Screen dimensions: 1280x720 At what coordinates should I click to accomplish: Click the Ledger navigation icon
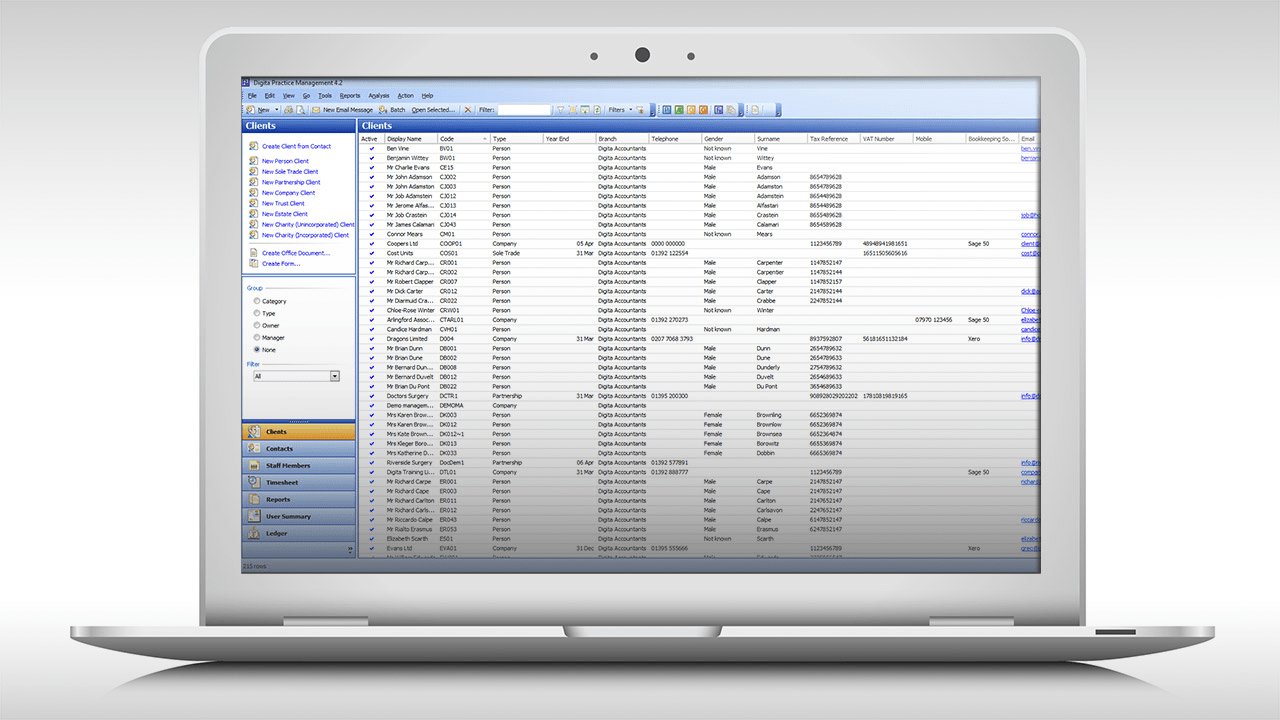256,534
